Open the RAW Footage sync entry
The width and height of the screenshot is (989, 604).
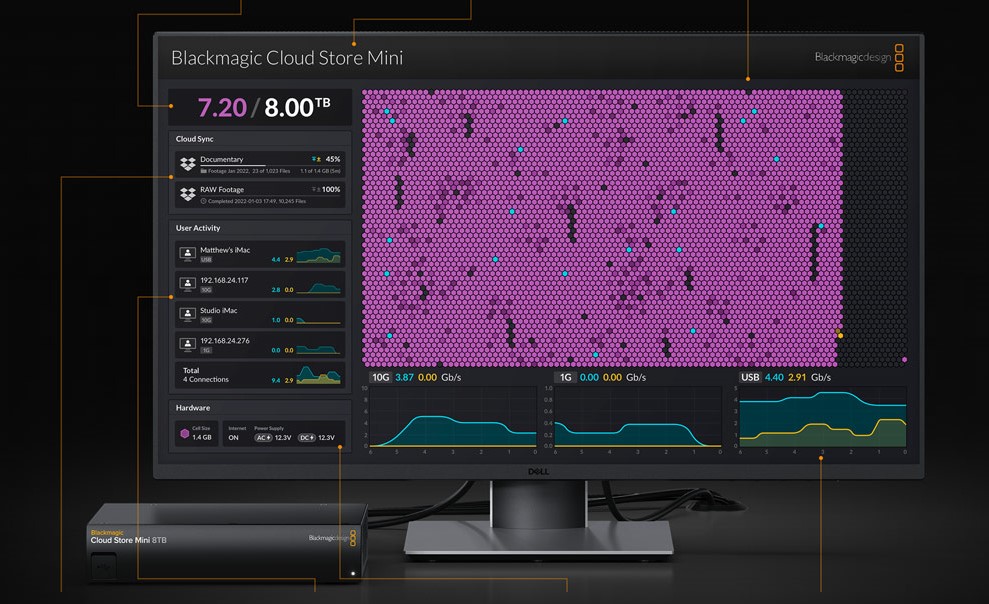coord(260,195)
